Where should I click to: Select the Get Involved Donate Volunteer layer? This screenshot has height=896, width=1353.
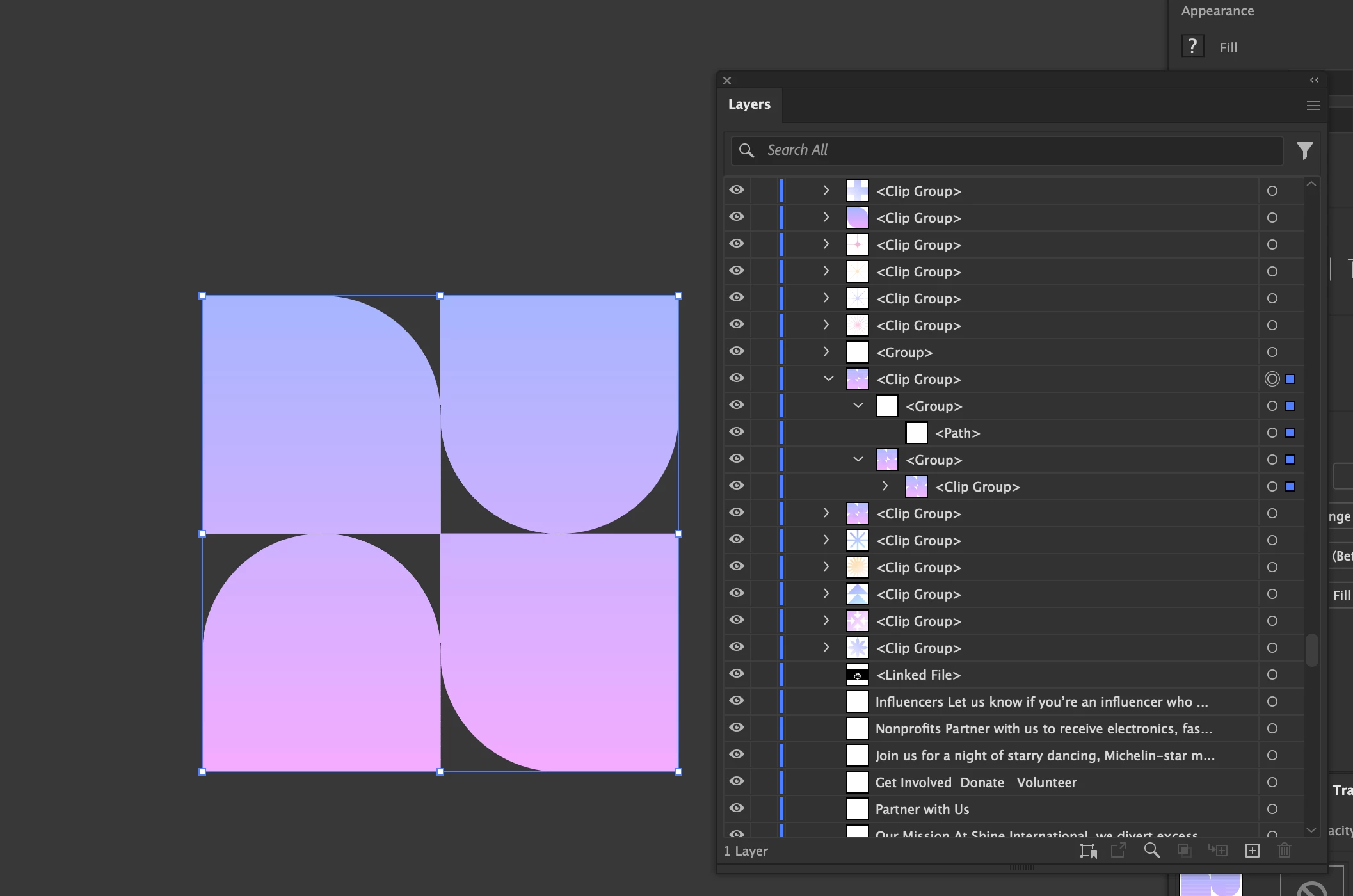click(975, 783)
